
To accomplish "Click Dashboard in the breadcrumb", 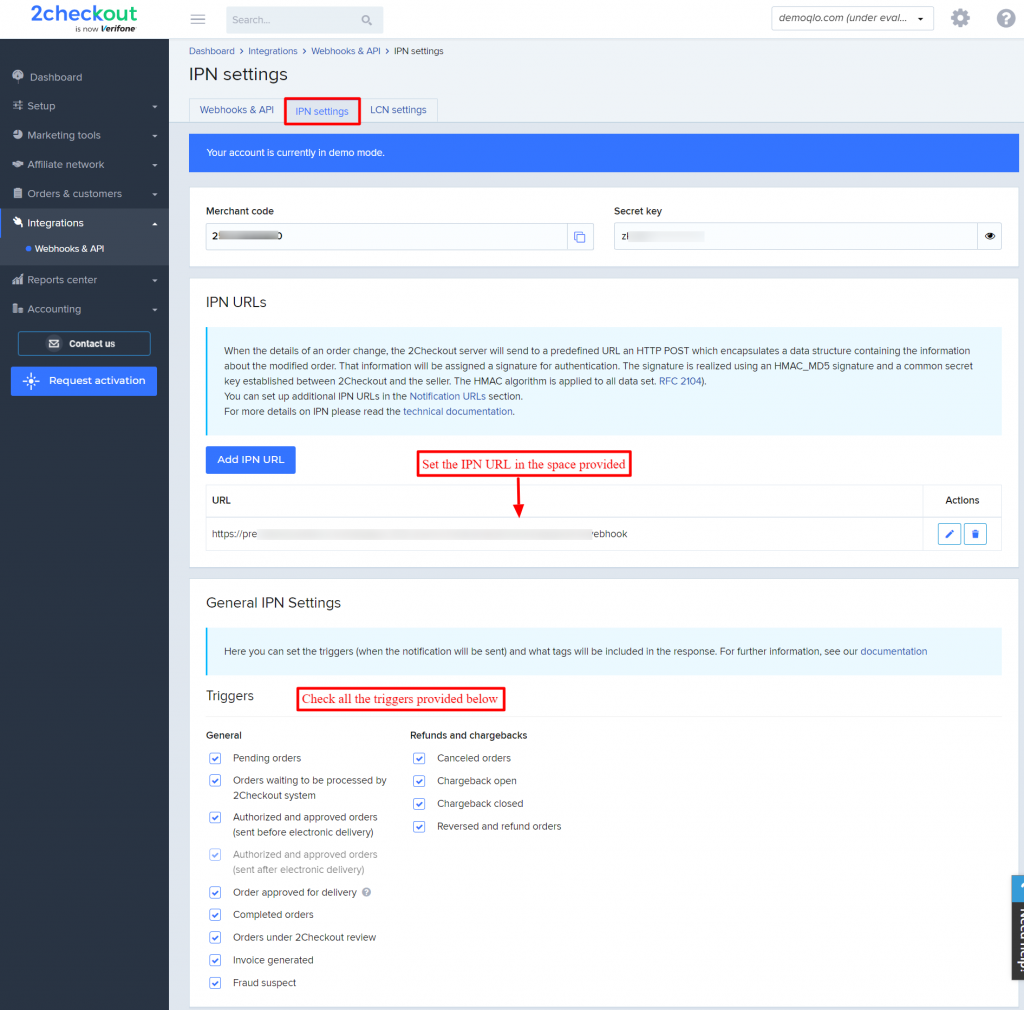I will (x=212, y=51).
